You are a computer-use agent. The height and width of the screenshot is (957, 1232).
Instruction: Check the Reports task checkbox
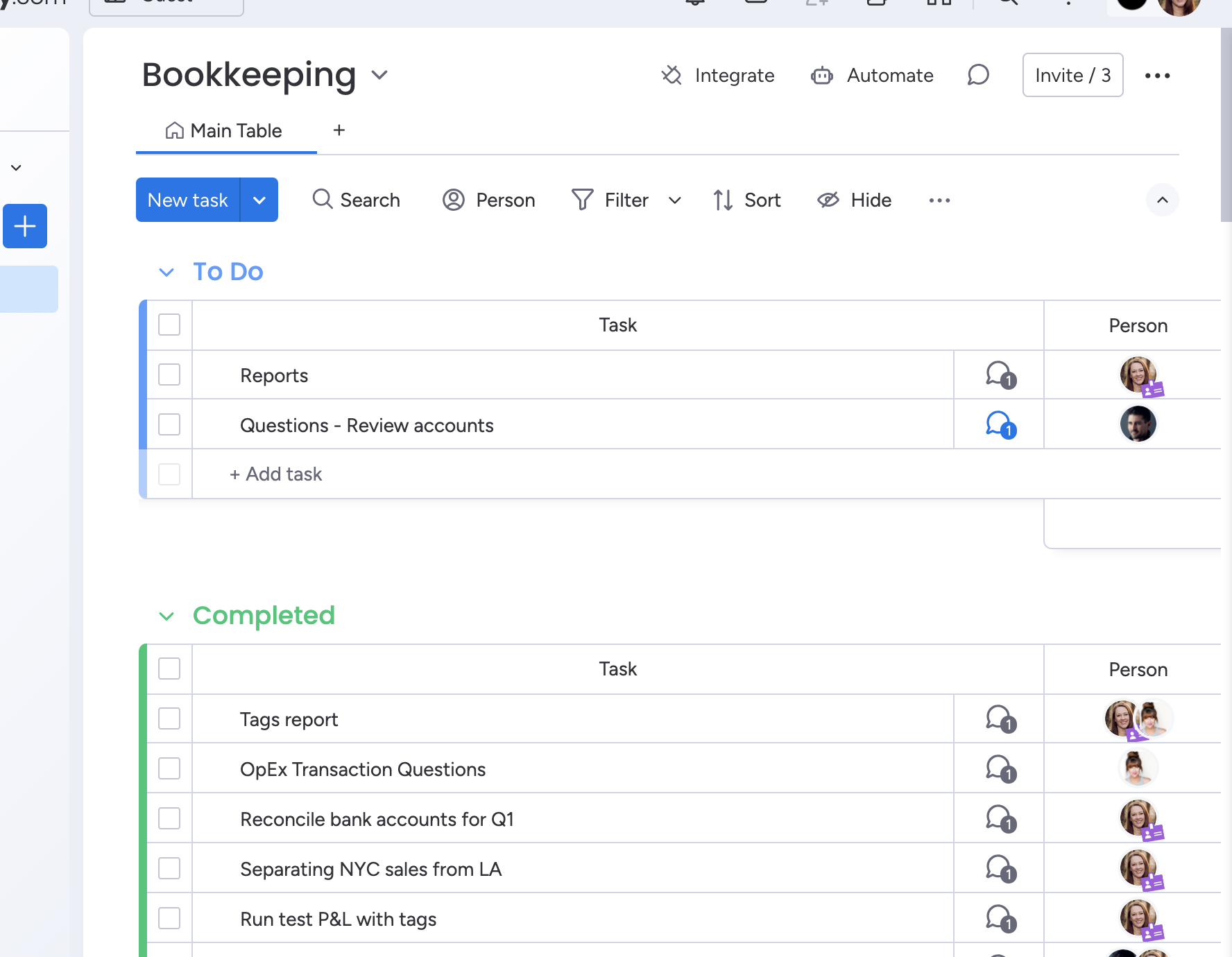169,374
